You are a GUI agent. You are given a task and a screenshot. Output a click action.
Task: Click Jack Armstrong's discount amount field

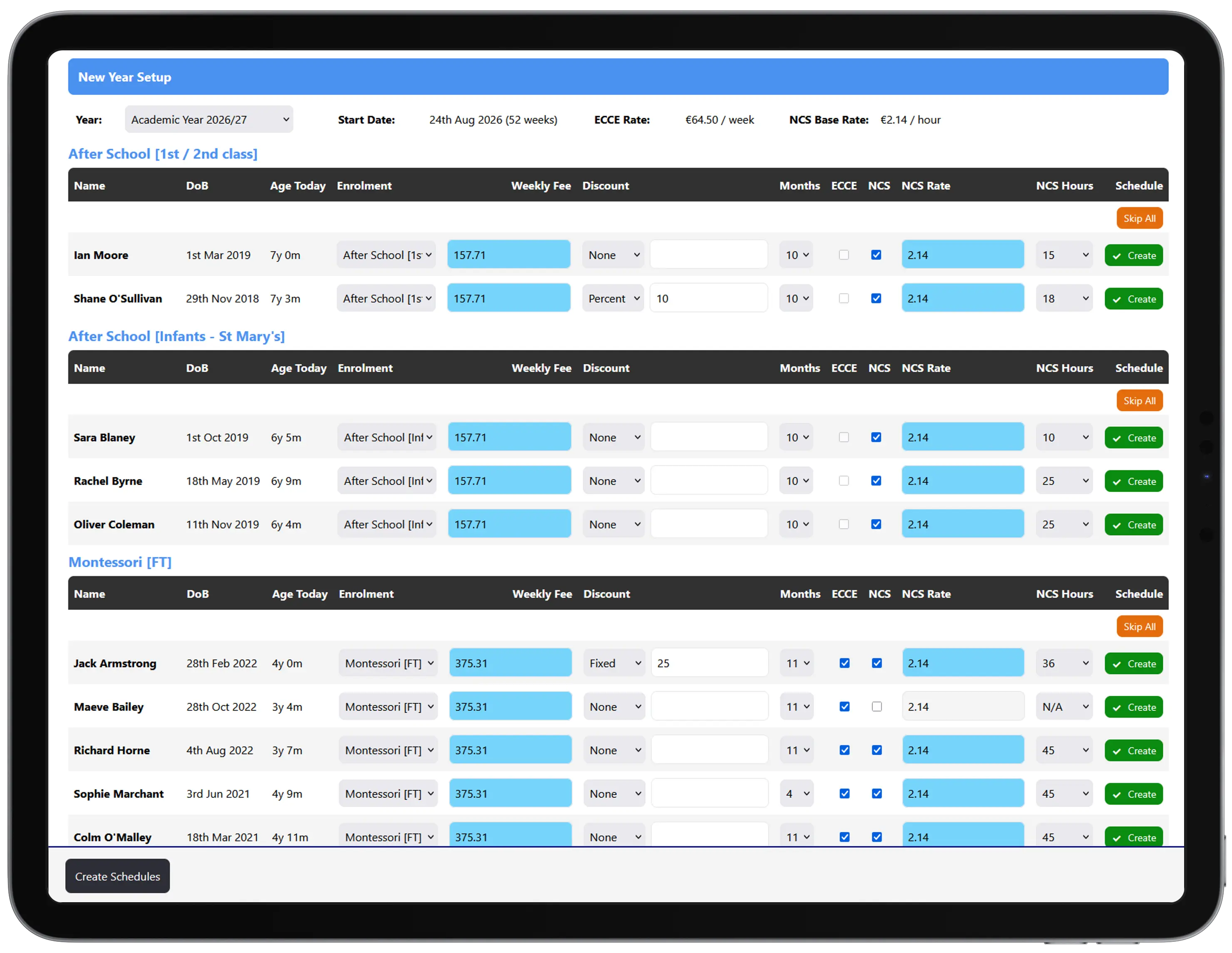pos(710,663)
